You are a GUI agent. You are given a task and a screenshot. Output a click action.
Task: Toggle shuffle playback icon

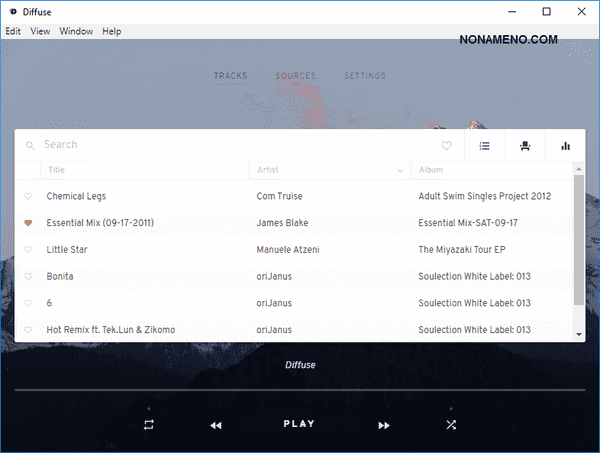[451, 425]
